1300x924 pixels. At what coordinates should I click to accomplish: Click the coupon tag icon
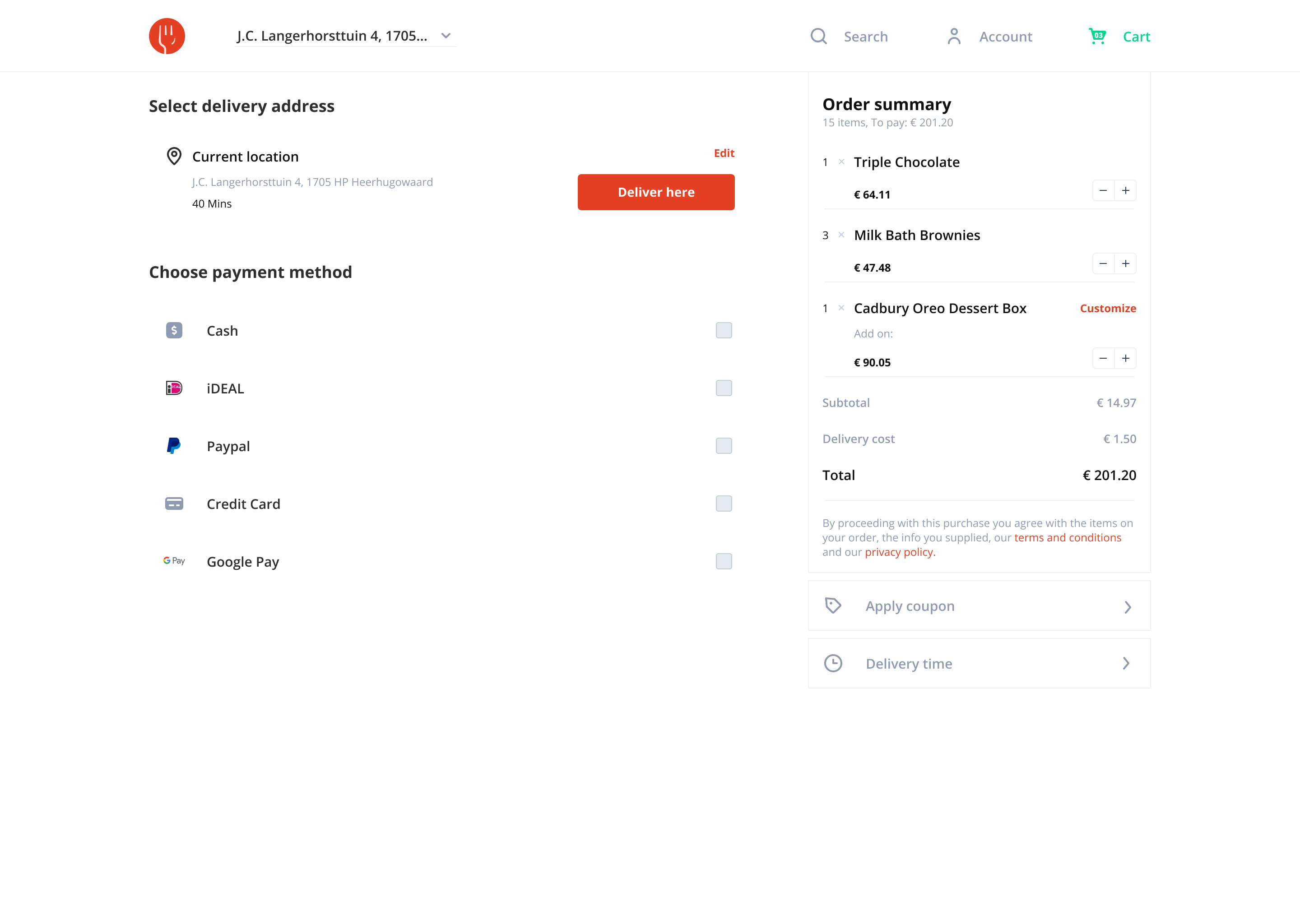point(833,605)
